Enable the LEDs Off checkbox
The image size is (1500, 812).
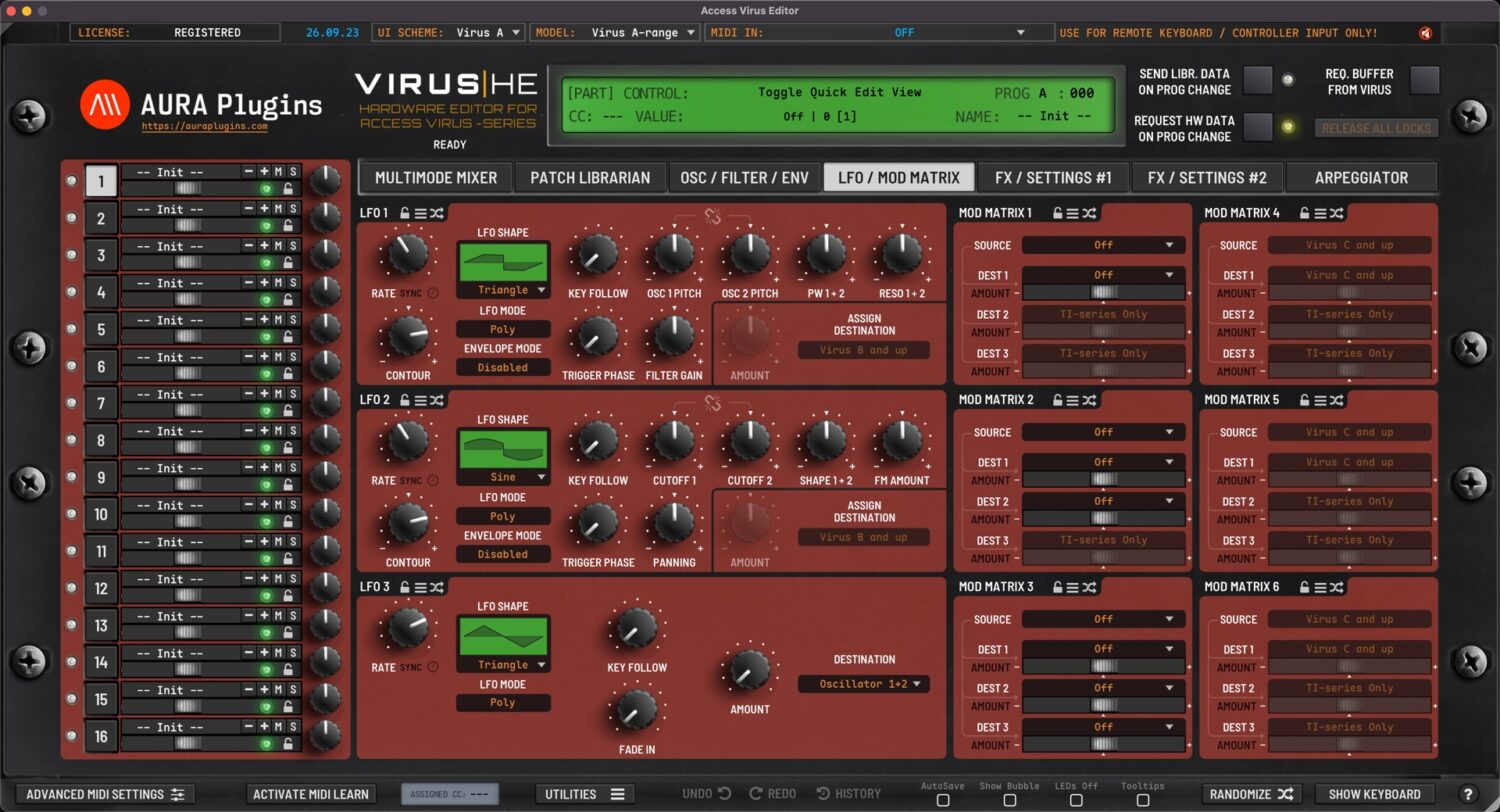1076,800
